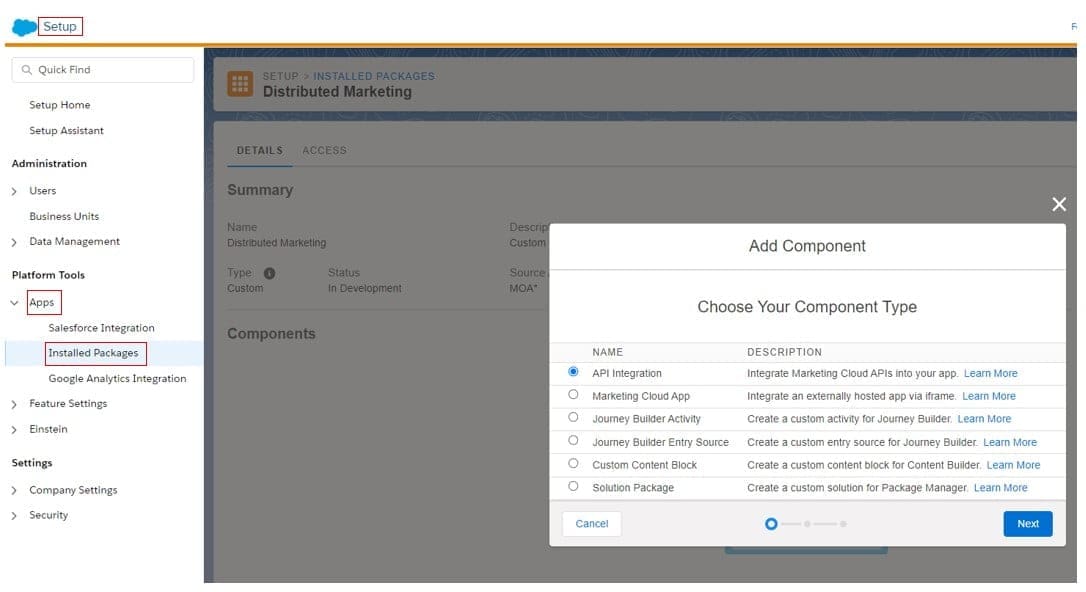Open Learn More for Custom Content Block
Screen dimensions: 1086x592
[x=1013, y=465]
